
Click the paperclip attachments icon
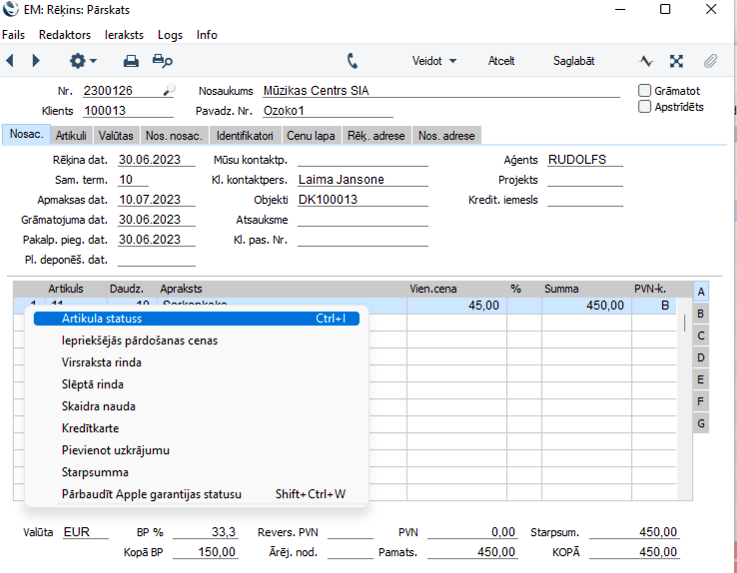coord(710,61)
